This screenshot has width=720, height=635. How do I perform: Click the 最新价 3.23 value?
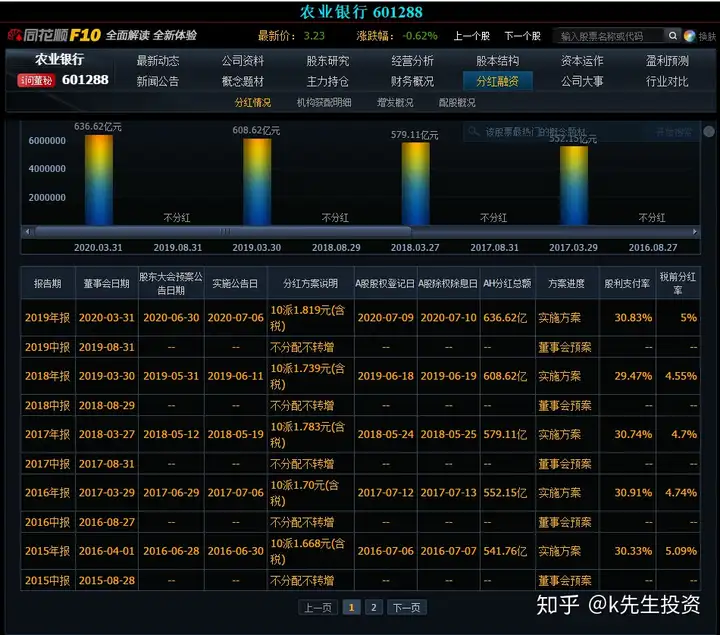pyautogui.click(x=314, y=36)
